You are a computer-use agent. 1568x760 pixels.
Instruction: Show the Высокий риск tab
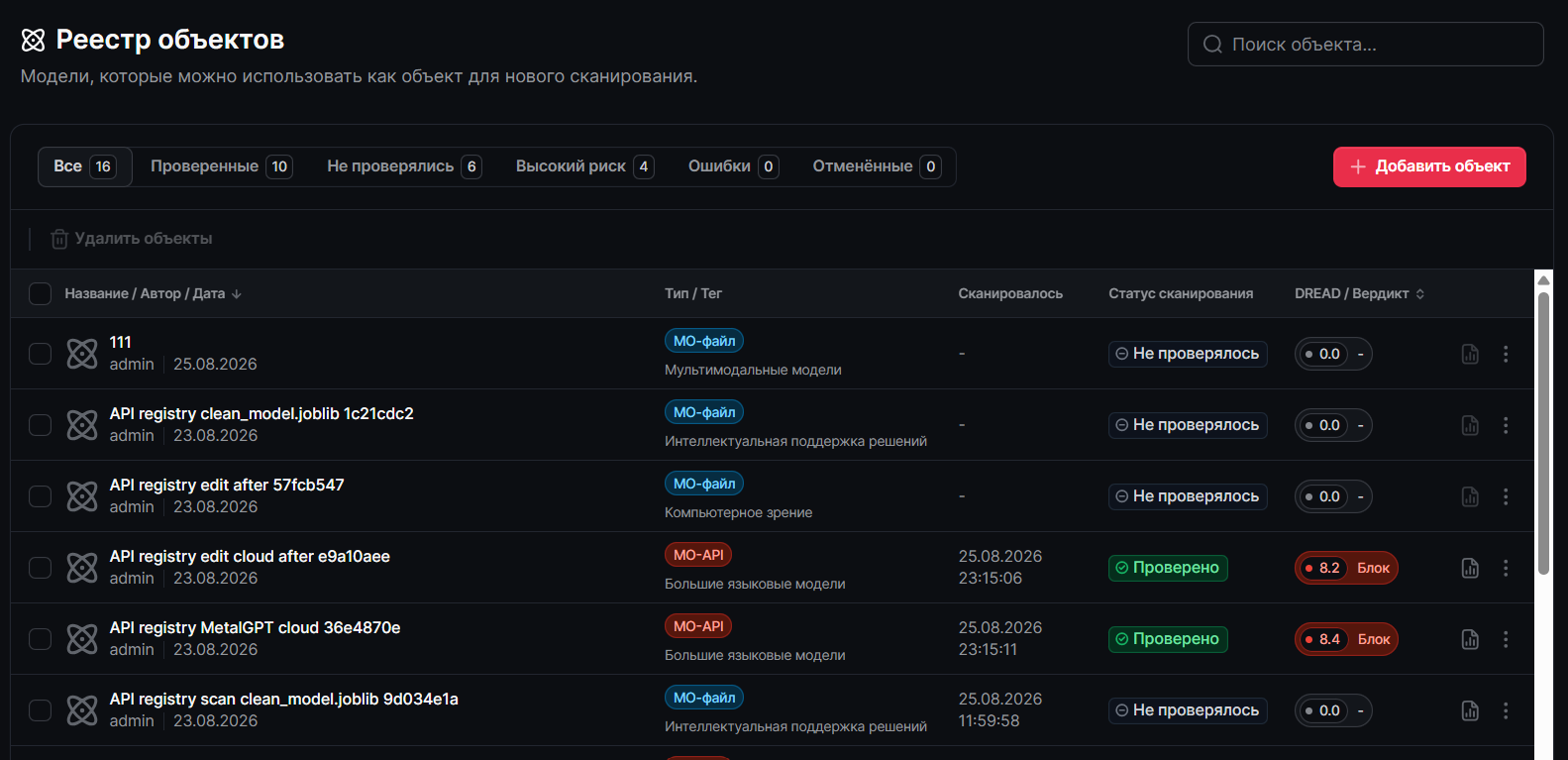(584, 166)
